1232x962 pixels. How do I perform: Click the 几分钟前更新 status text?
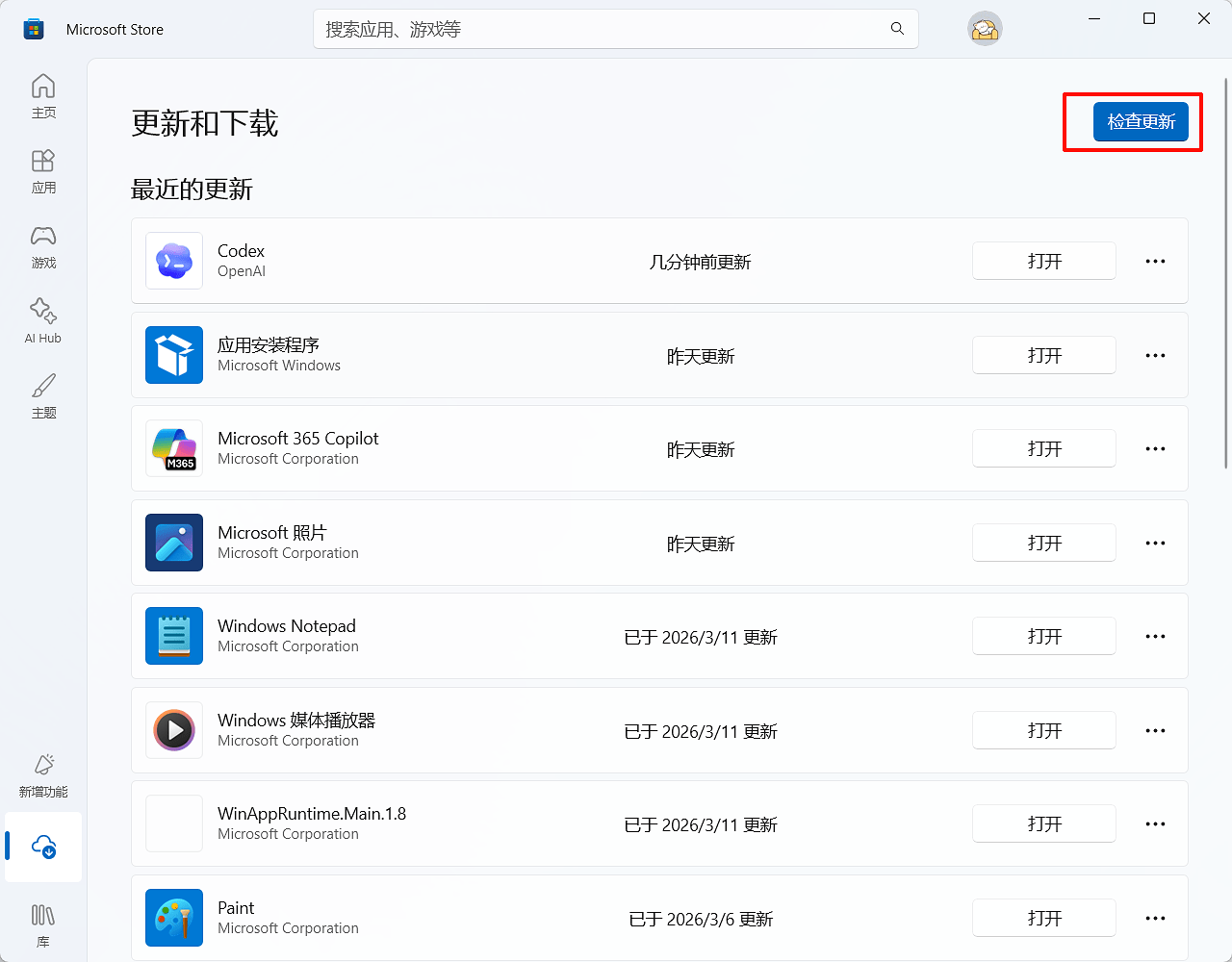[x=701, y=262]
